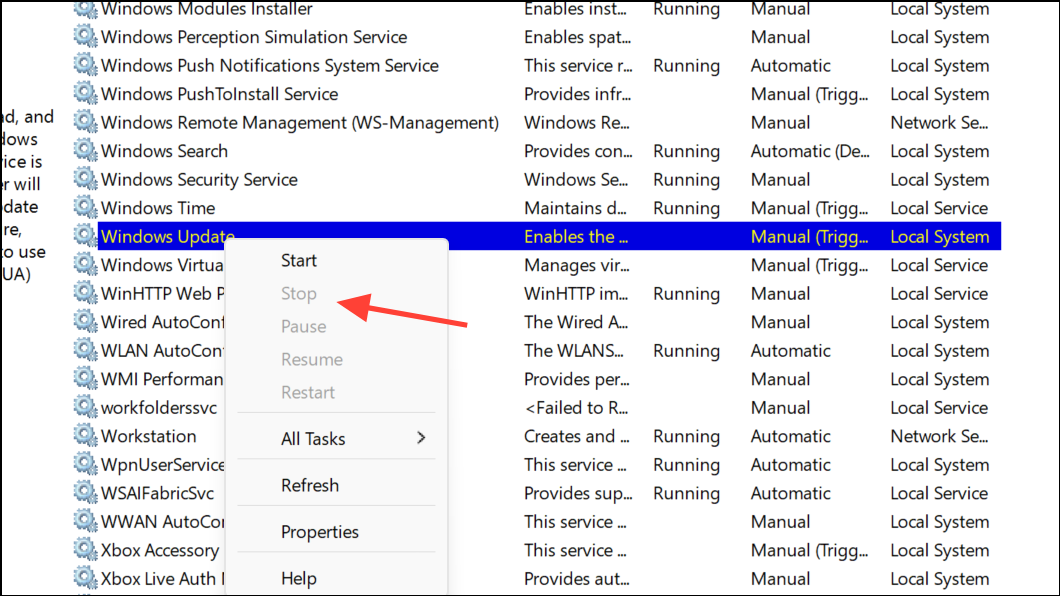Select the Windows Search service gear icon
This screenshot has width=1060, height=596.
click(85, 150)
